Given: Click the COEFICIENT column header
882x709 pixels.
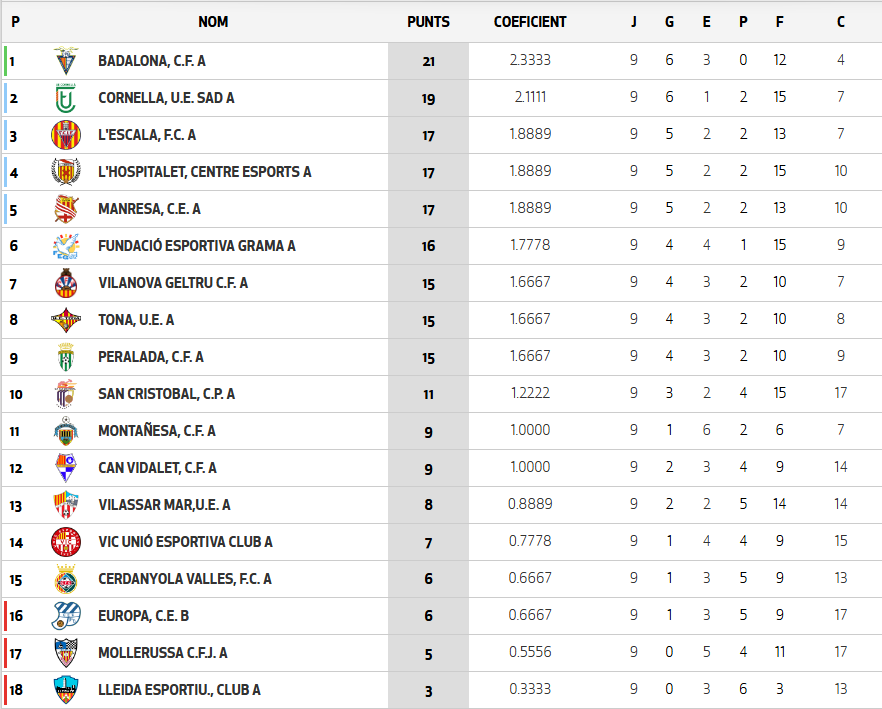Looking at the screenshot, I should [530, 22].
